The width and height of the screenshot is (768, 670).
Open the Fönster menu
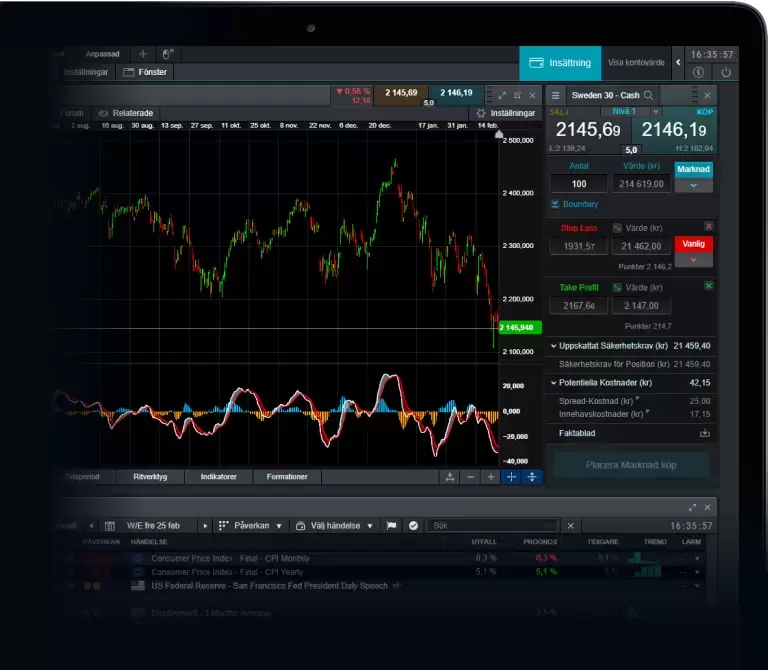pyautogui.click(x=146, y=72)
